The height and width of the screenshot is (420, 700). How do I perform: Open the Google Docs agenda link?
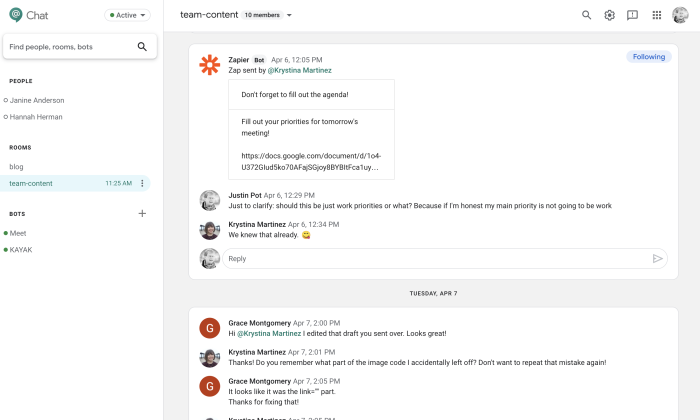tap(311, 162)
